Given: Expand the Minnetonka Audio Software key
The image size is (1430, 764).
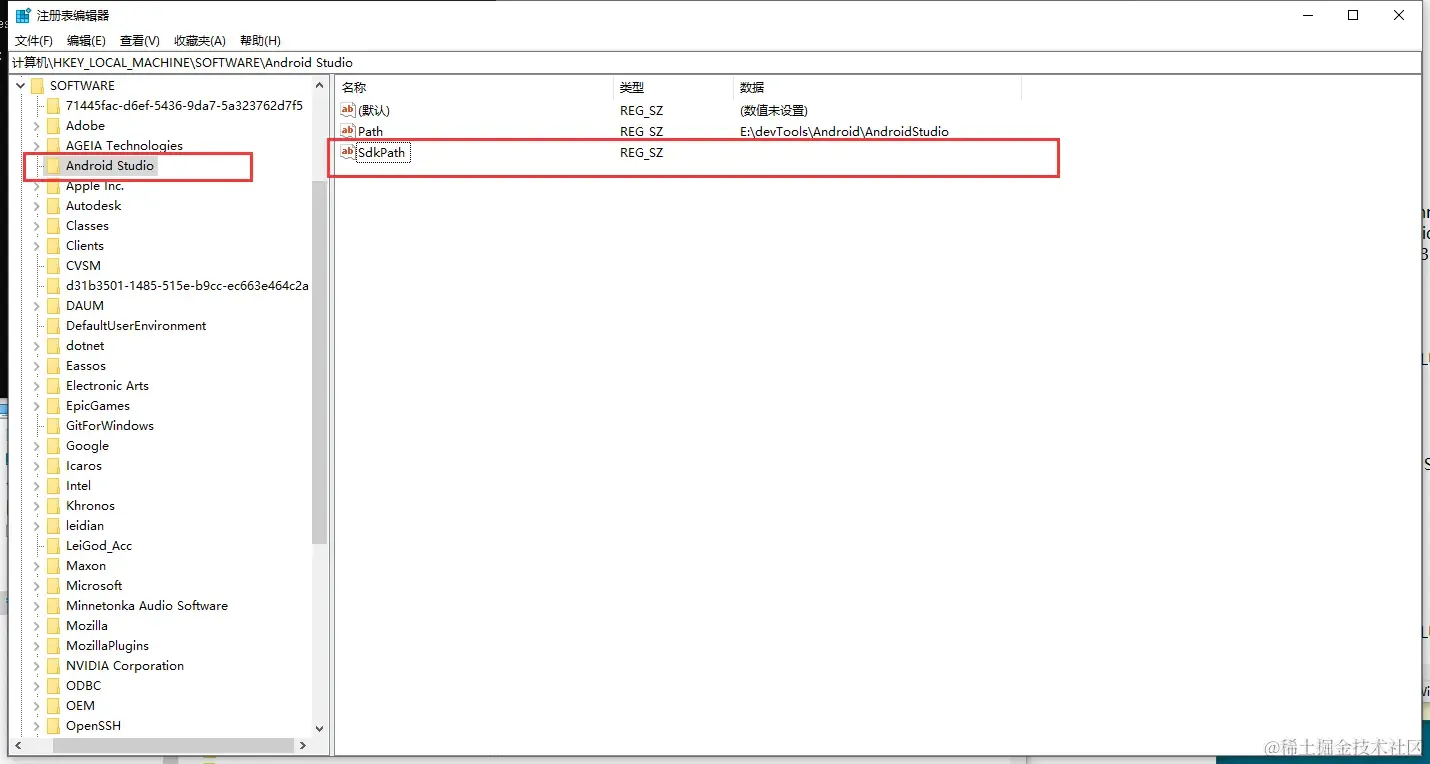Looking at the screenshot, I should (37, 606).
